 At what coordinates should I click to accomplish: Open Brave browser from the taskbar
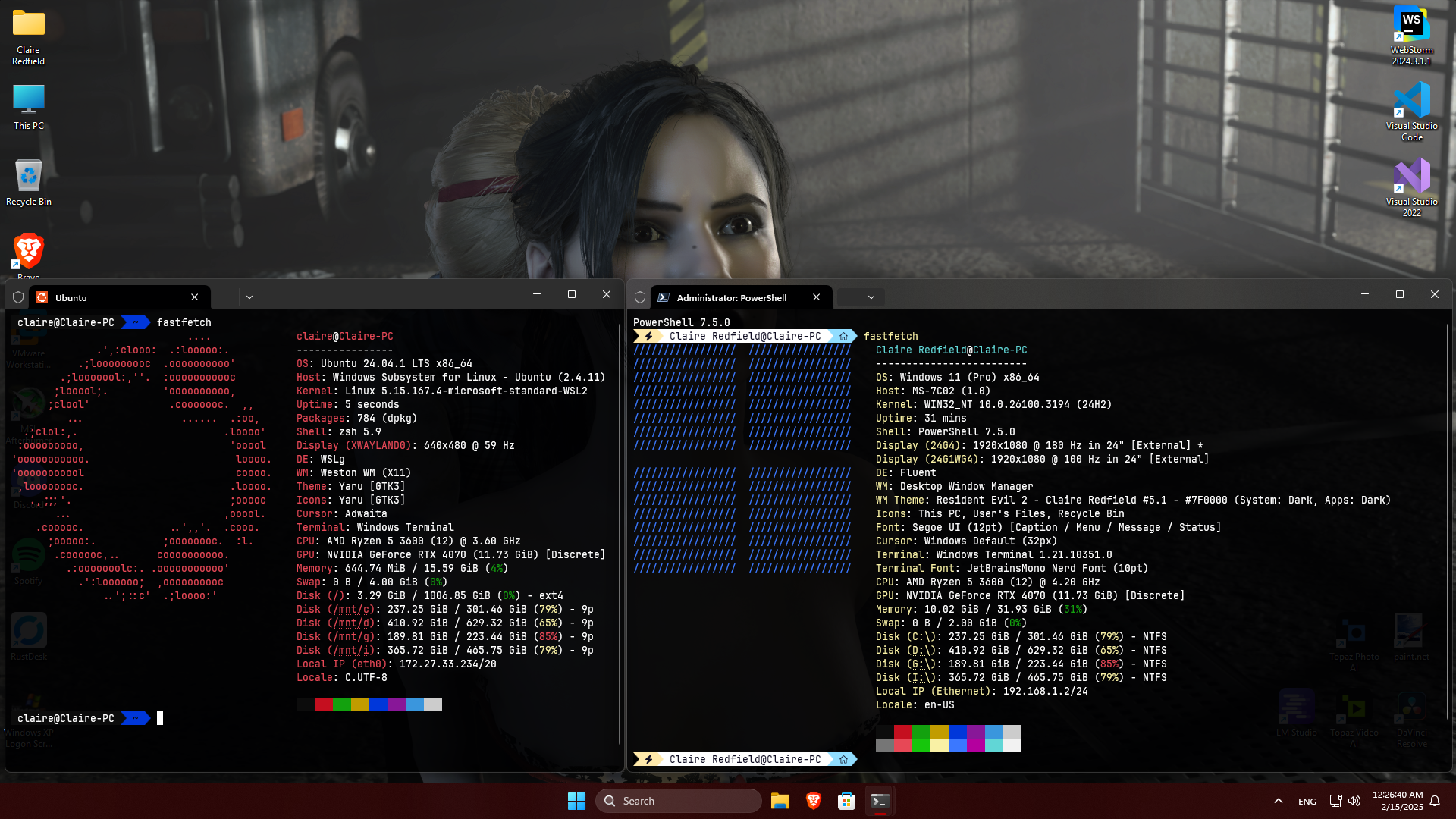point(813,801)
